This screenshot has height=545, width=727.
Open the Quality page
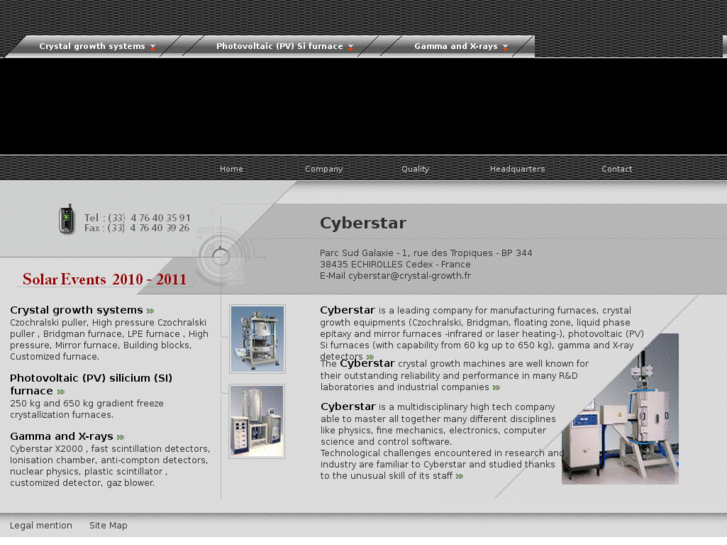click(x=415, y=169)
